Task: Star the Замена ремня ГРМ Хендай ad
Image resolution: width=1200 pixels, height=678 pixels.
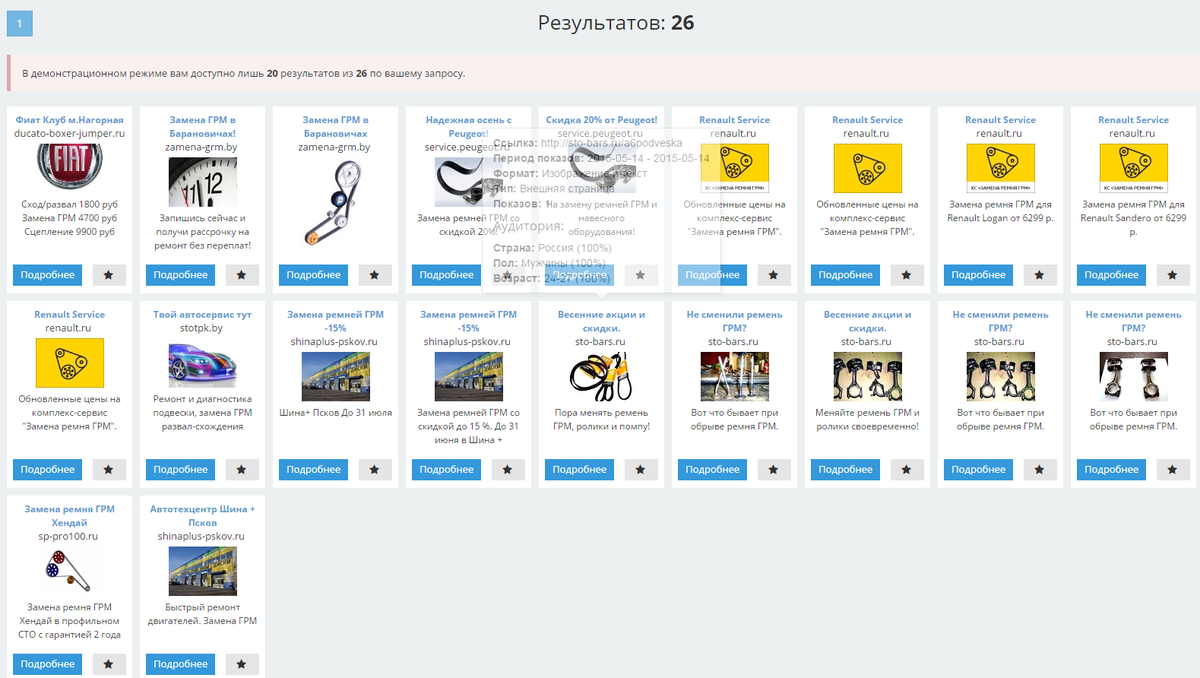Action: pyautogui.click(x=109, y=664)
